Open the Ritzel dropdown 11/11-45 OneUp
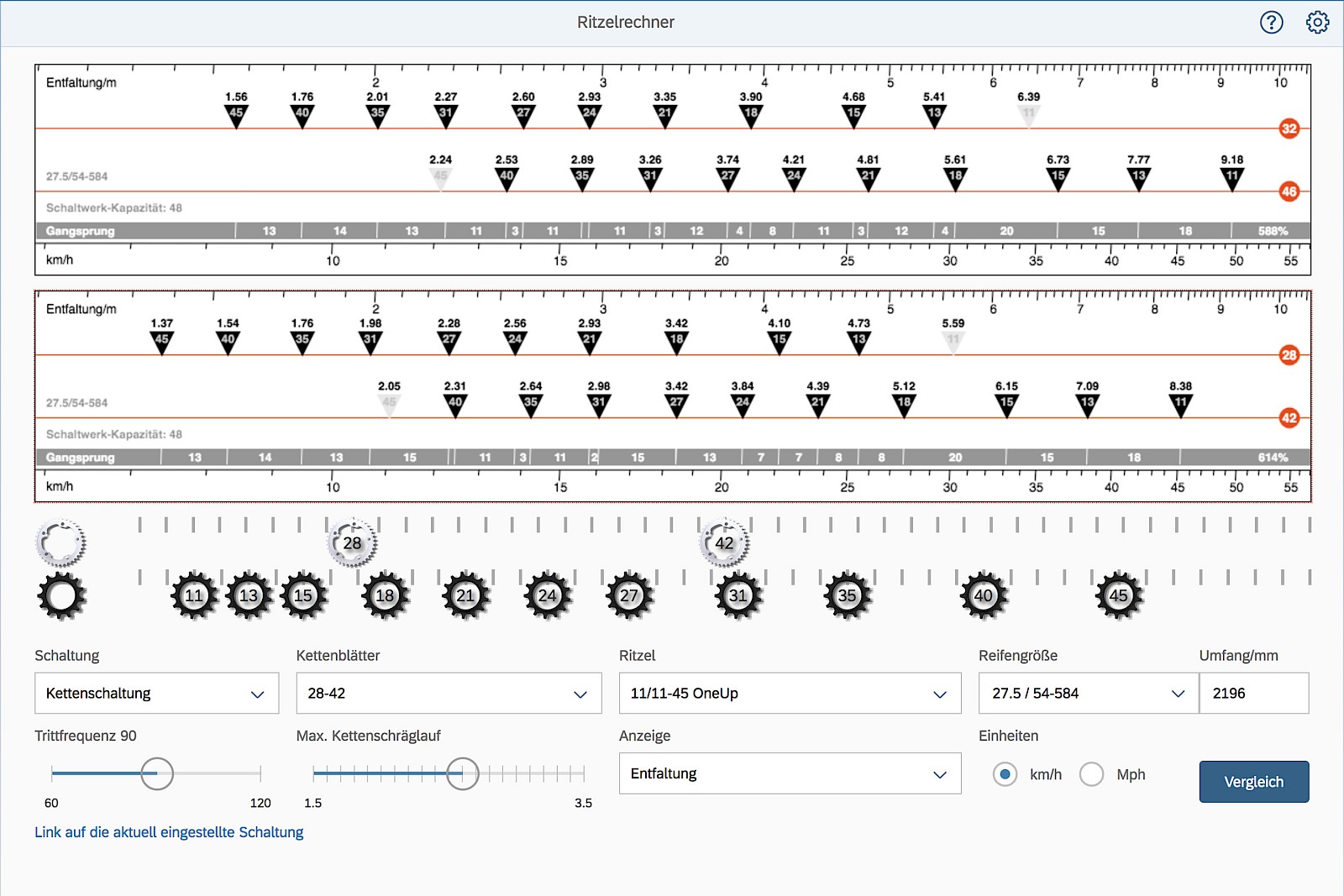This screenshot has height=896, width=1344. pos(789,694)
